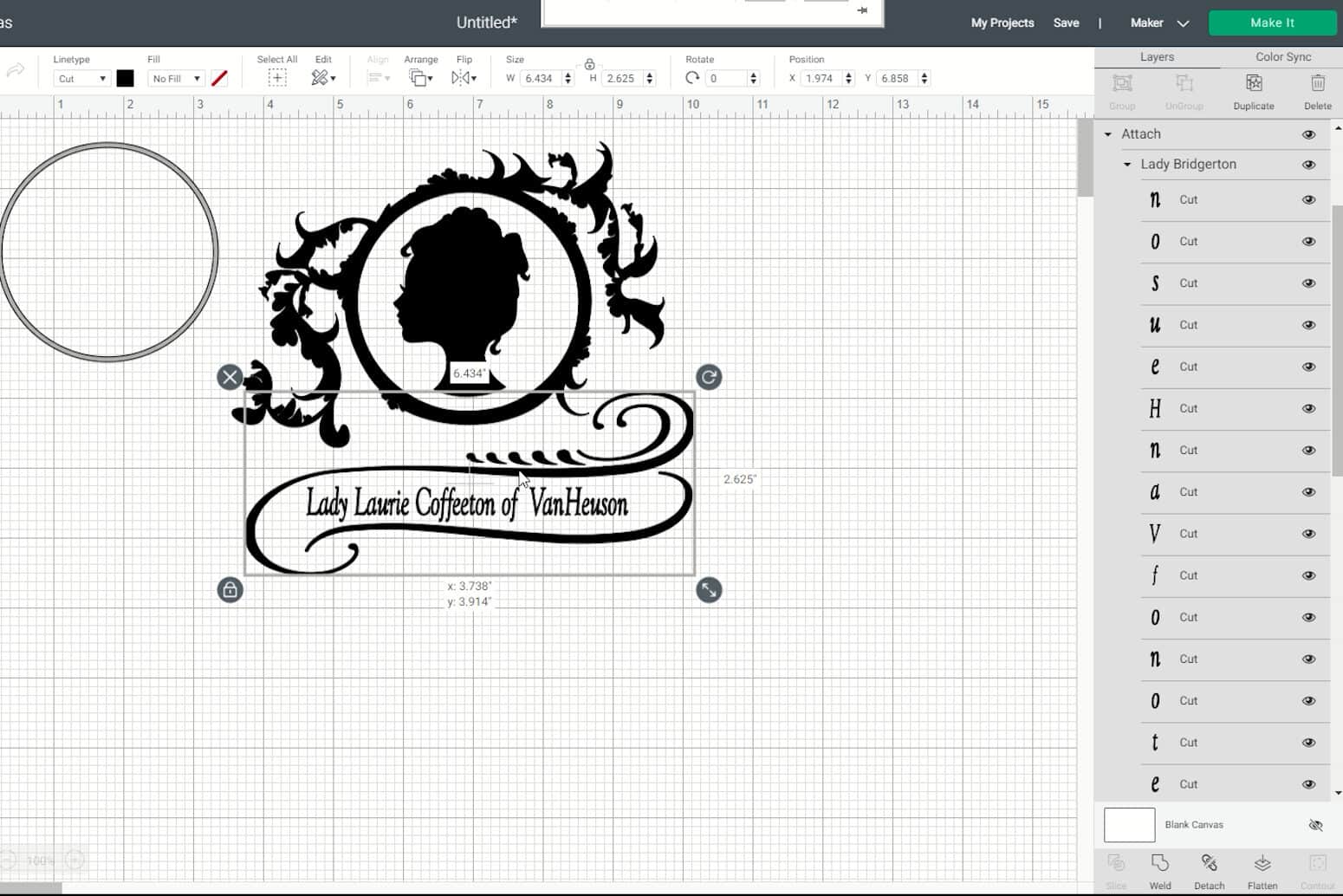The width and height of the screenshot is (1343, 896).
Task: Toggle visibility of the 's' Cut layer
Action: click(x=1308, y=283)
